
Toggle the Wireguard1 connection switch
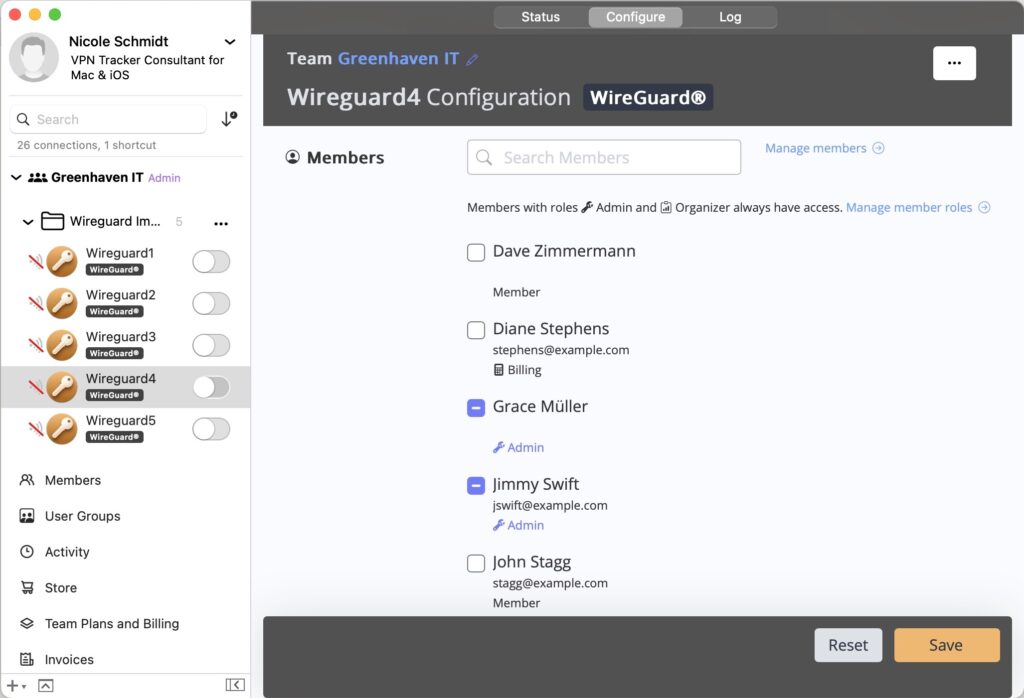(x=211, y=262)
